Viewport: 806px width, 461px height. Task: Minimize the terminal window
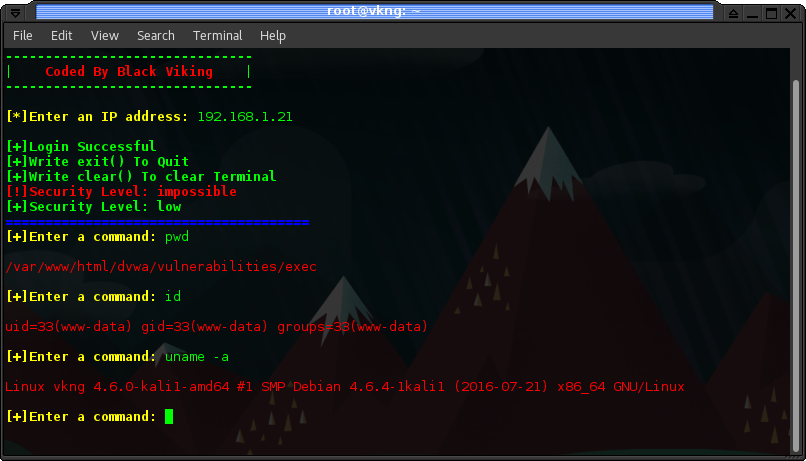coord(753,13)
